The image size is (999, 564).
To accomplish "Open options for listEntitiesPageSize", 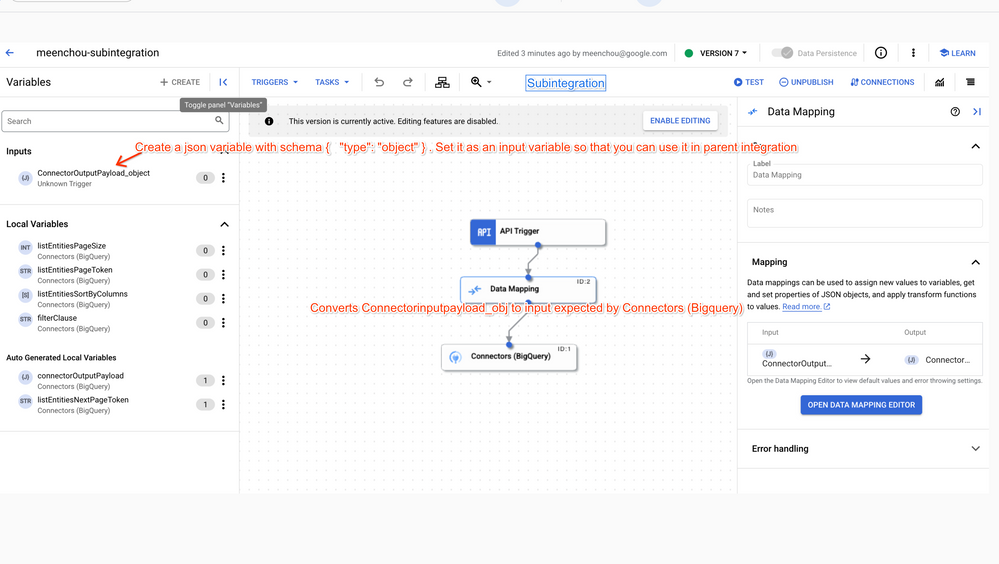I will coord(223,250).
